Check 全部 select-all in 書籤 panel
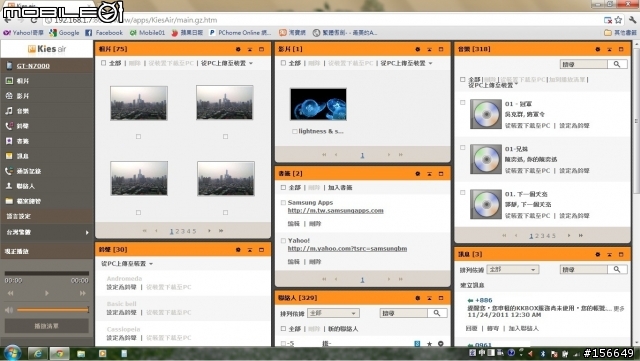The height and width of the screenshot is (361, 640). click(283, 187)
